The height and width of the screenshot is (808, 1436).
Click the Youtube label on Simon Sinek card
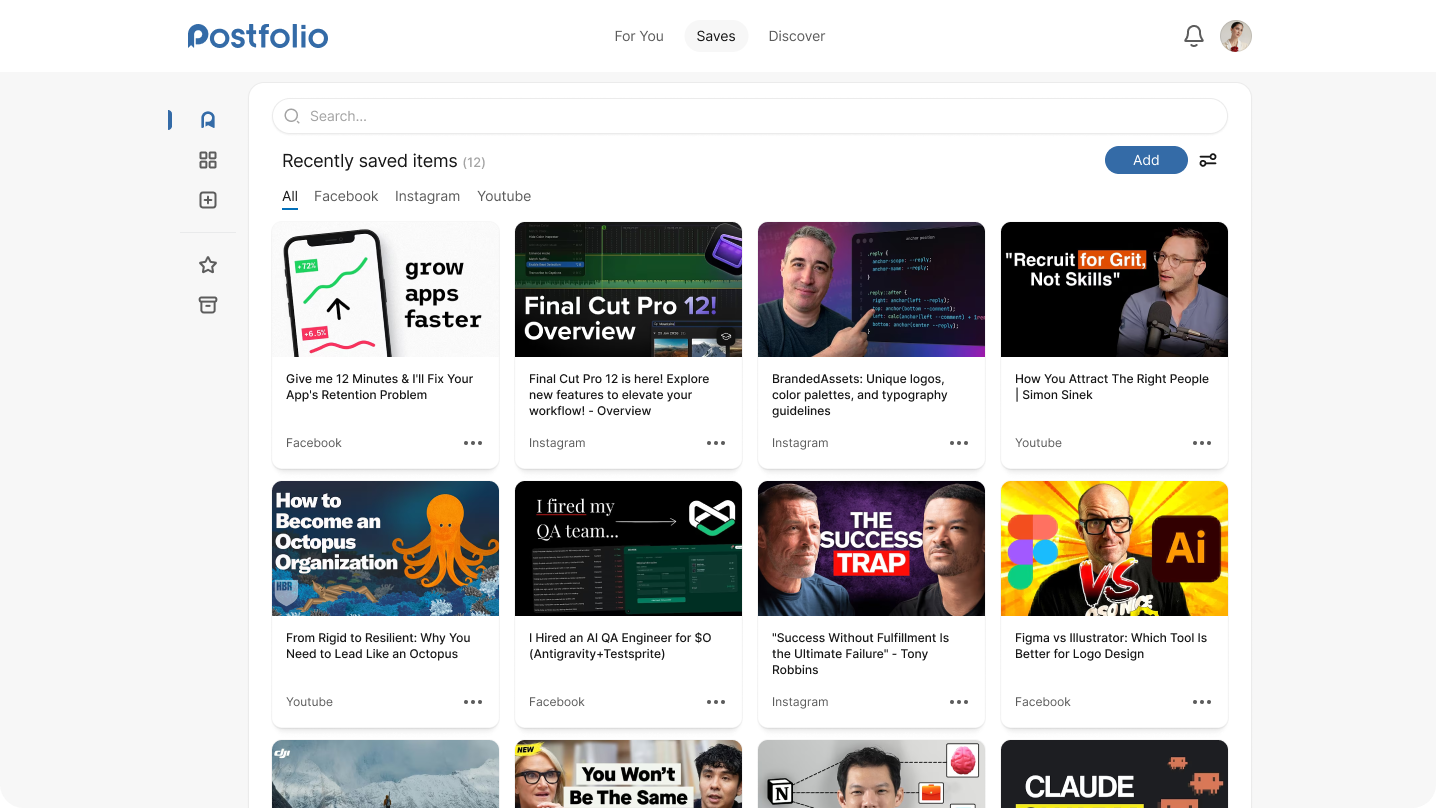[x=1038, y=443]
